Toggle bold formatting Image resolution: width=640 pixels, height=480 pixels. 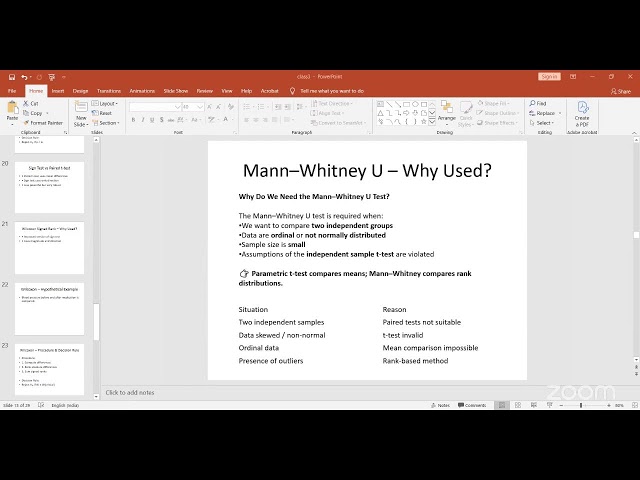pyautogui.click(x=133, y=120)
